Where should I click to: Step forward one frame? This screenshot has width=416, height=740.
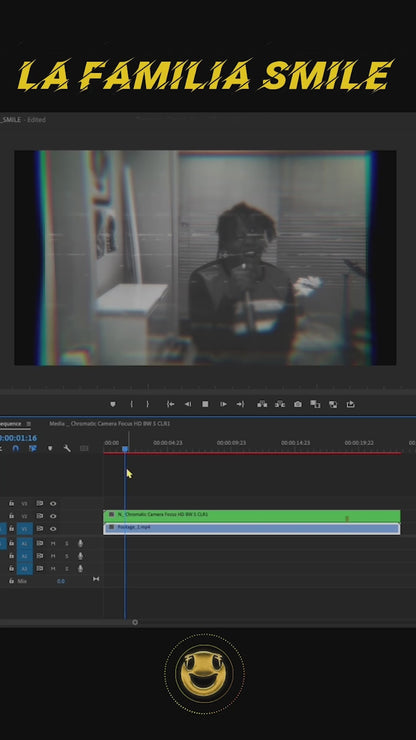pos(223,404)
